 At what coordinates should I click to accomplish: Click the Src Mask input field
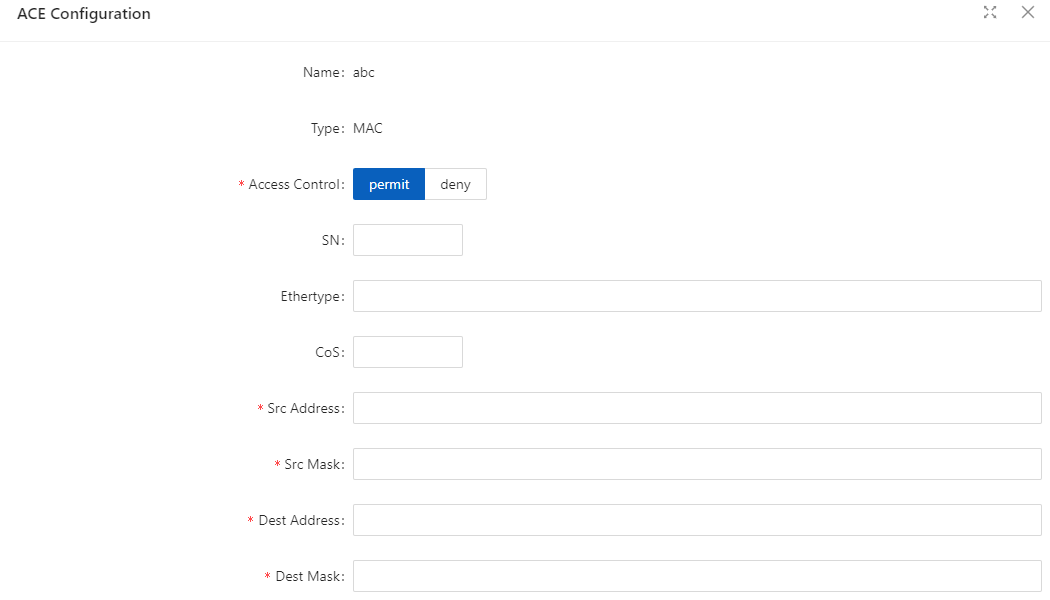click(697, 464)
